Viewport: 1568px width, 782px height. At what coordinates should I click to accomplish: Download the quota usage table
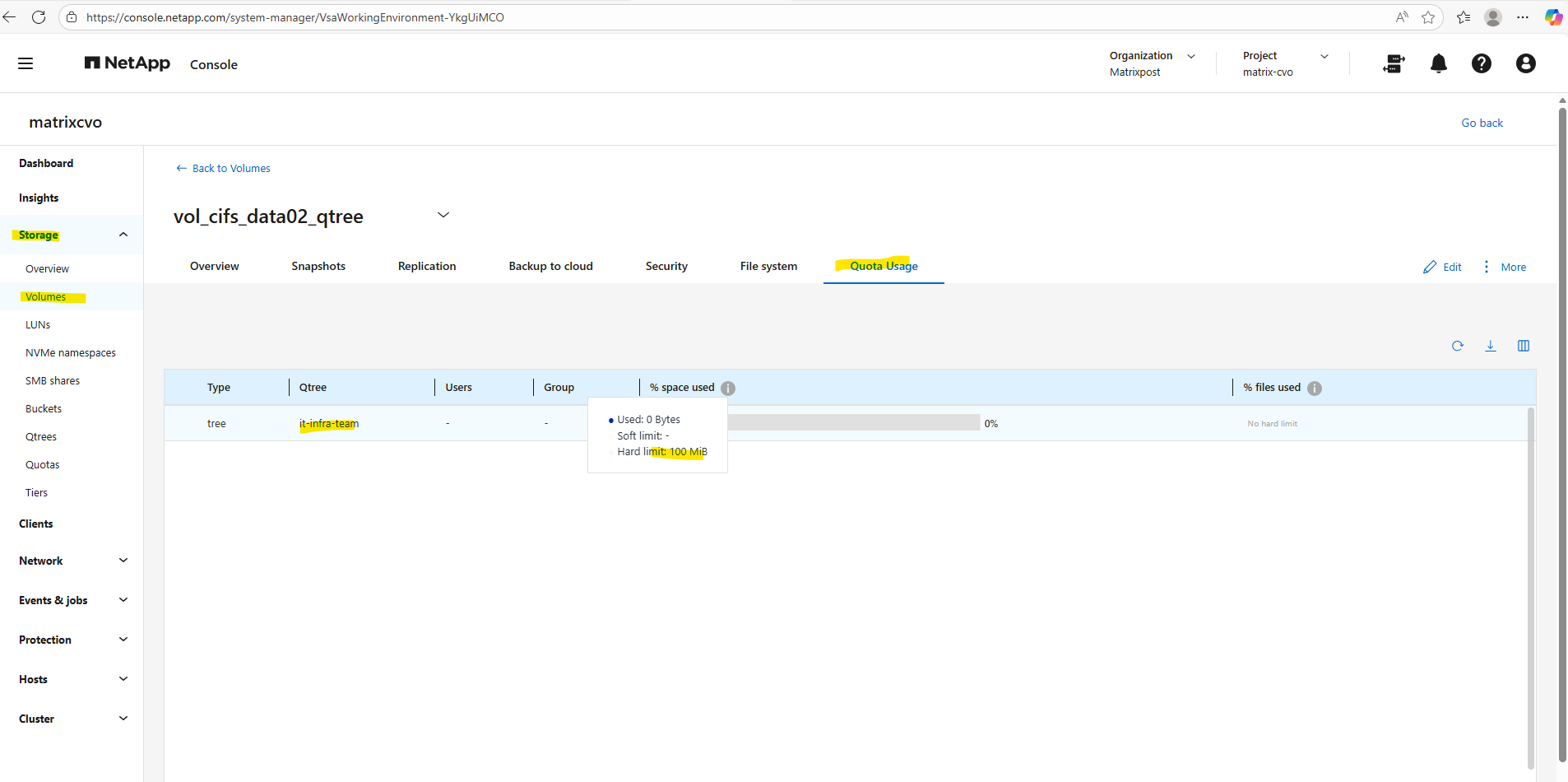[x=1490, y=346]
